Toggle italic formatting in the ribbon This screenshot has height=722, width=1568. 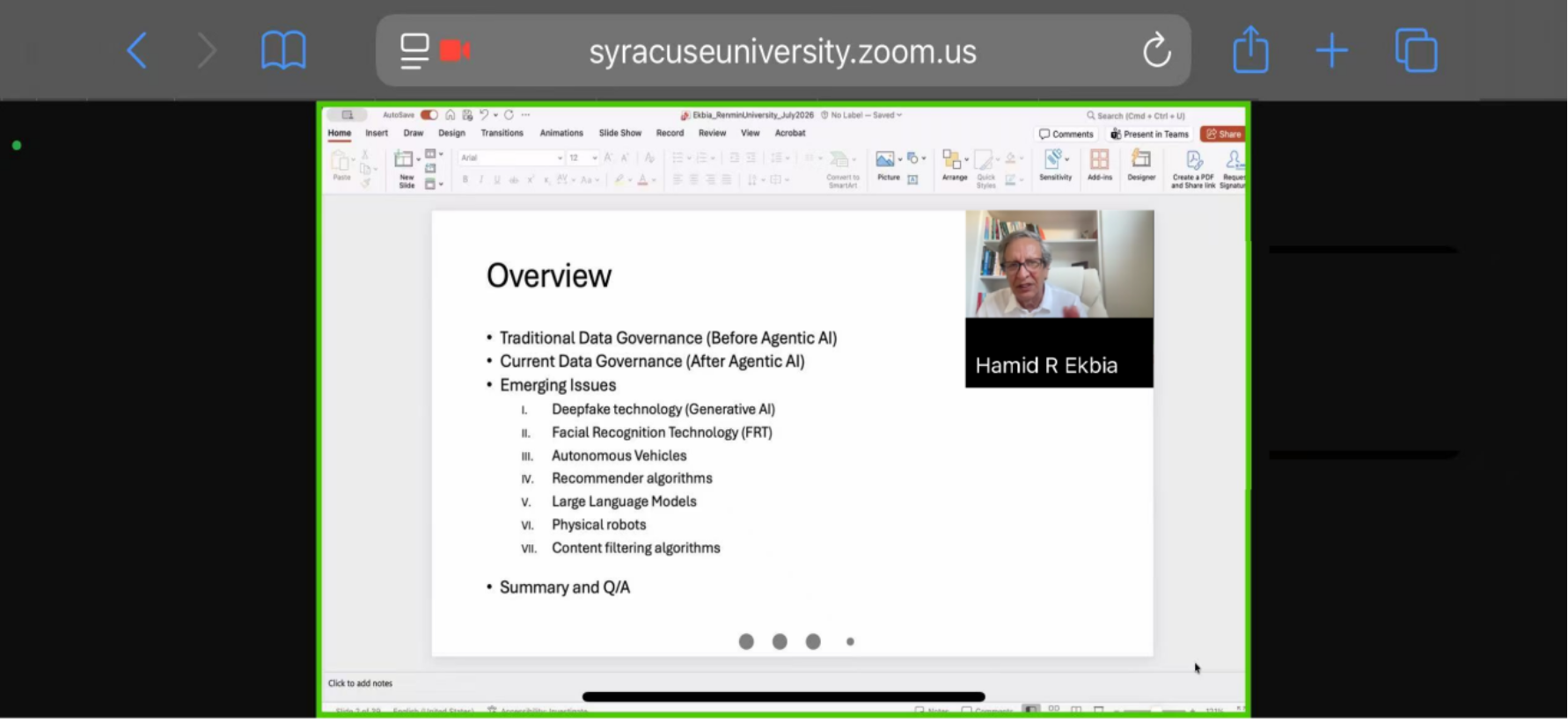point(481,179)
